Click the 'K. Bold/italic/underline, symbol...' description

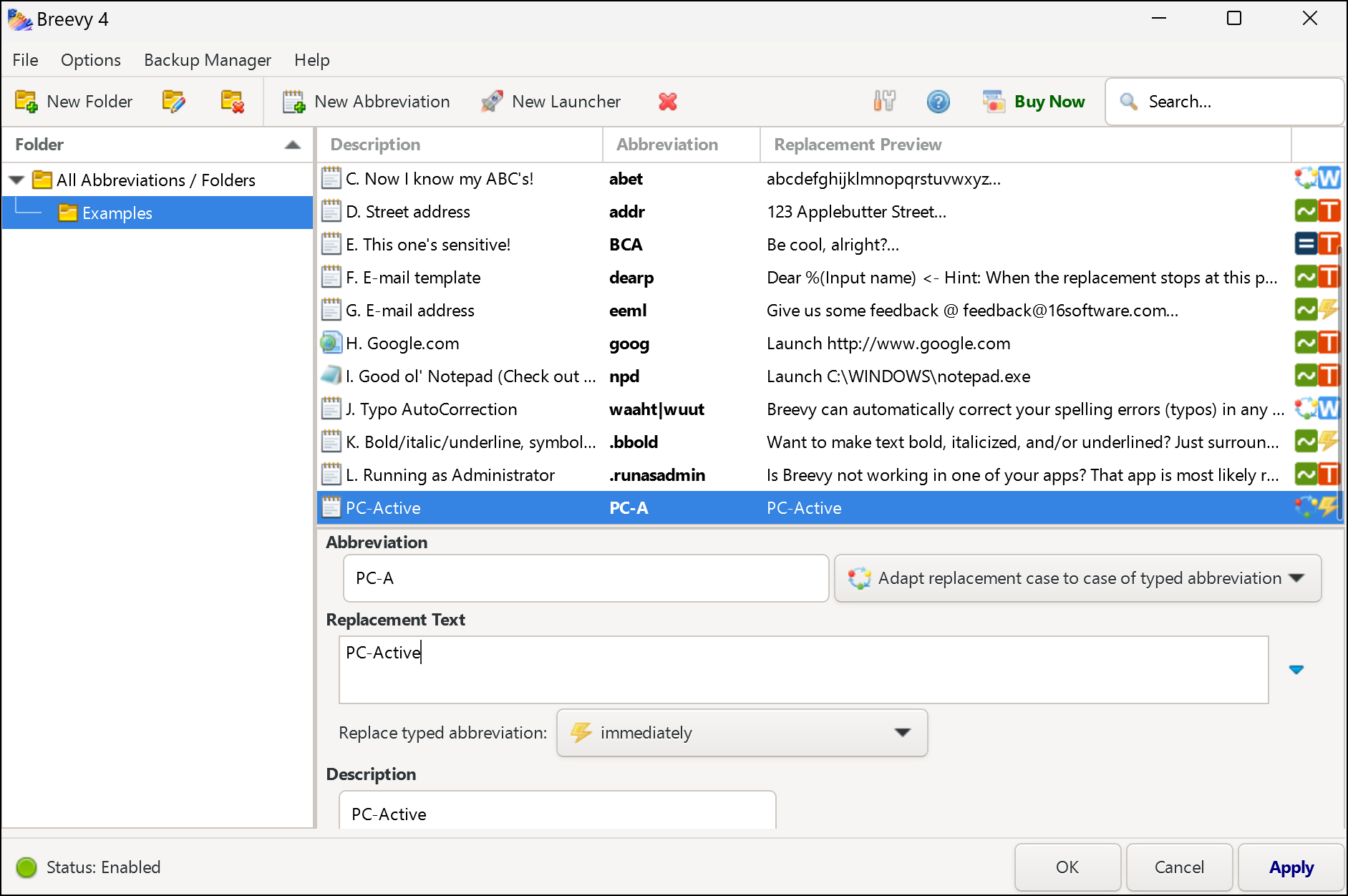471,442
